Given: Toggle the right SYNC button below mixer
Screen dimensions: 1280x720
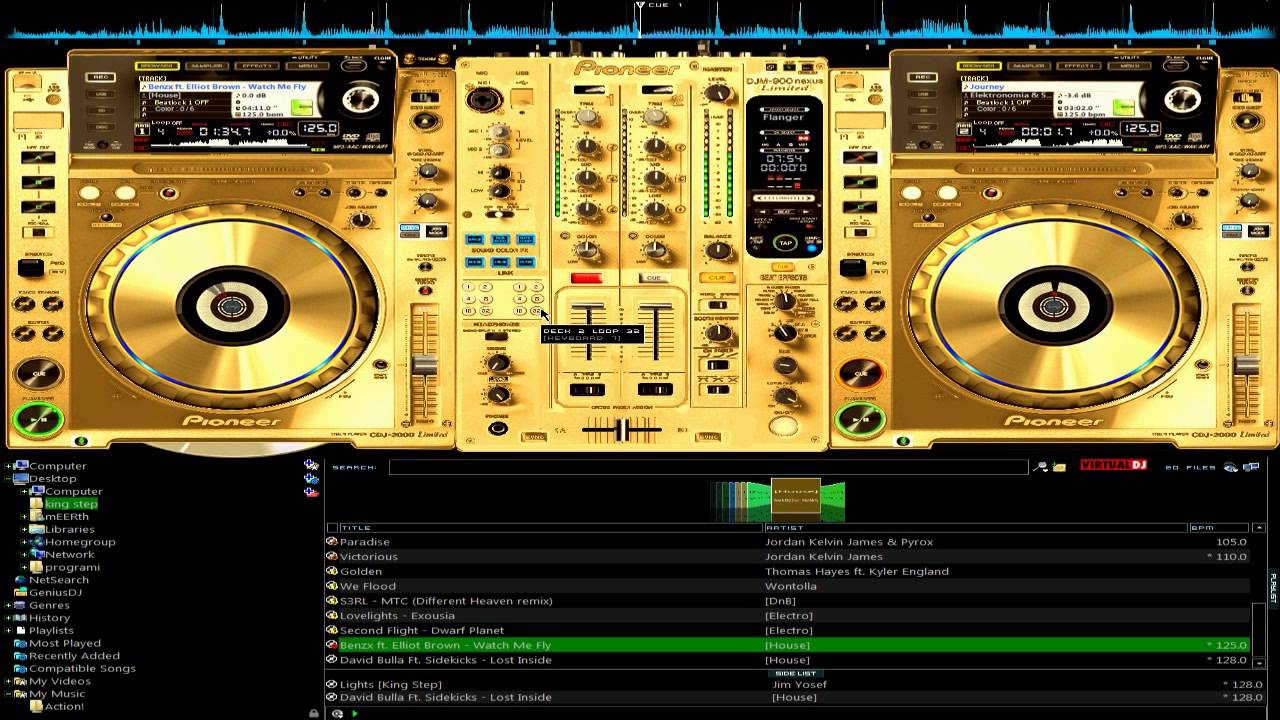Looking at the screenshot, I should tap(709, 436).
